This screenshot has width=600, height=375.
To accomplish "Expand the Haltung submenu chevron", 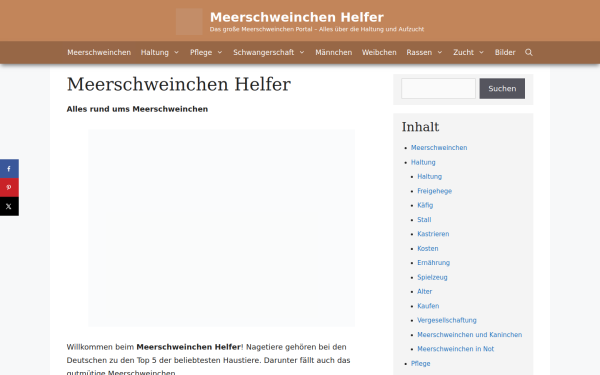I will pos(176,52).
